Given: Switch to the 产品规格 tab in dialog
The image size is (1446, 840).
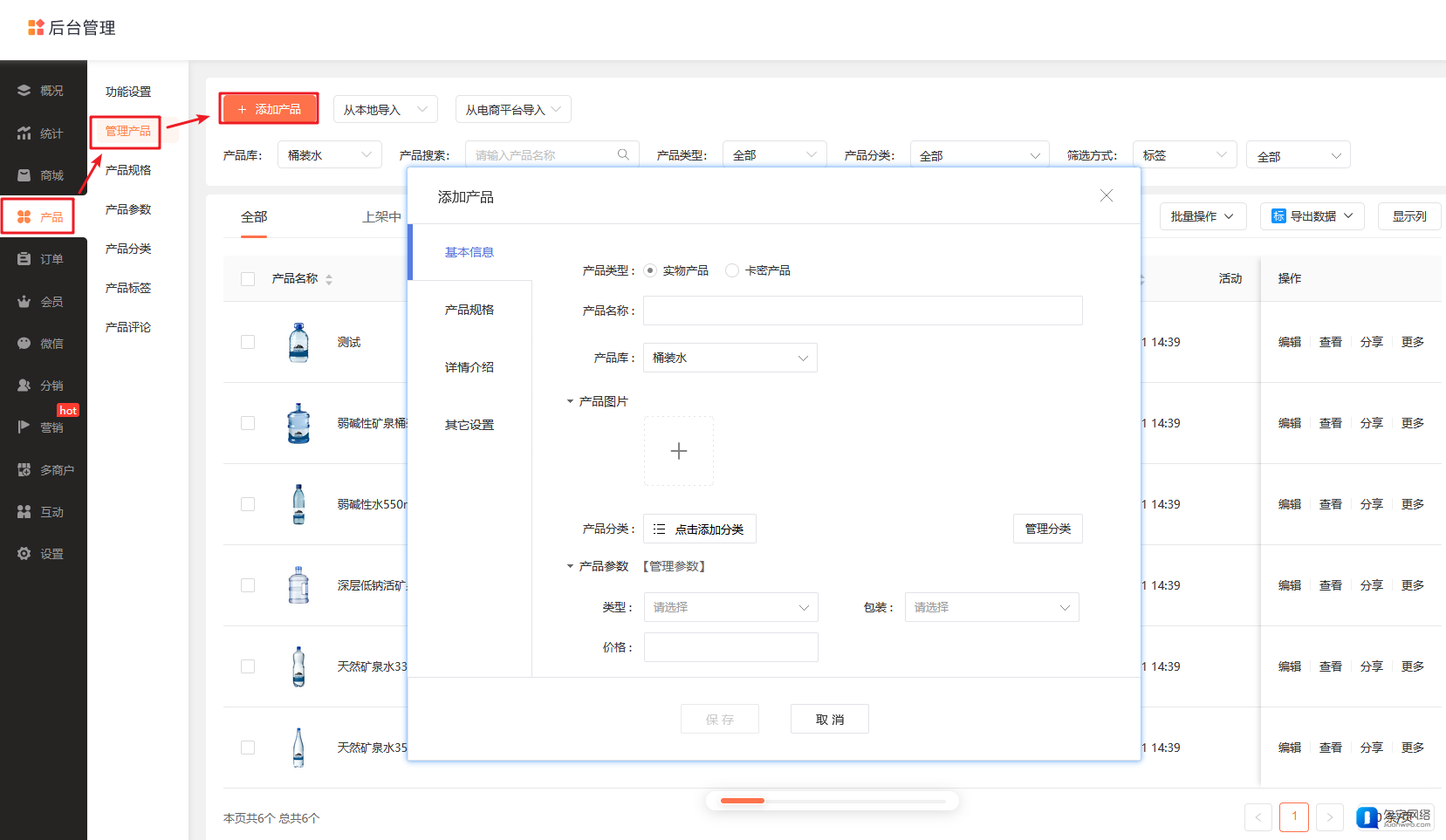Looking at the screenshot, I should [469, 310].
